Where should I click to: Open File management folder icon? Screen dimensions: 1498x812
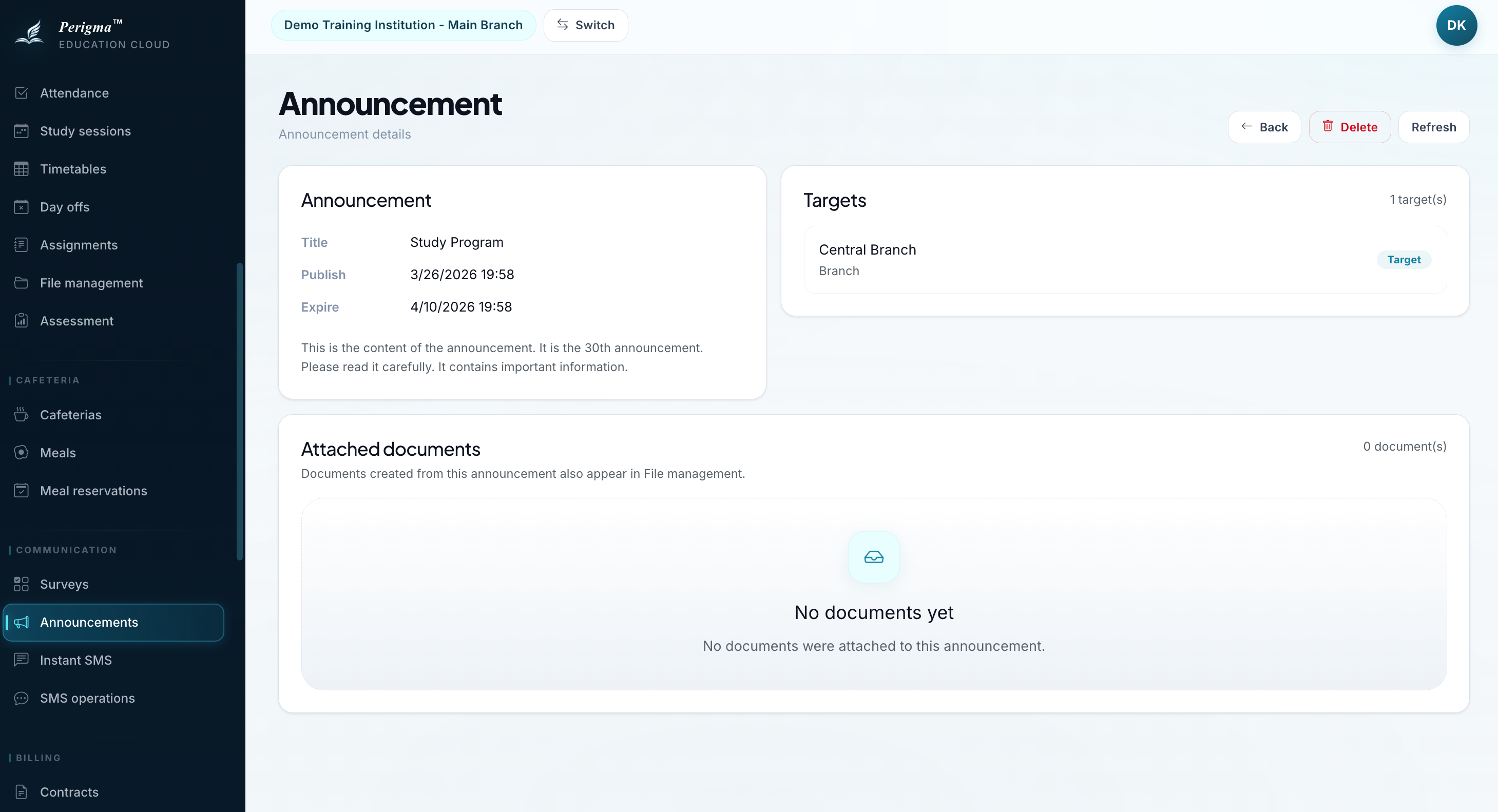coord(21,283)
